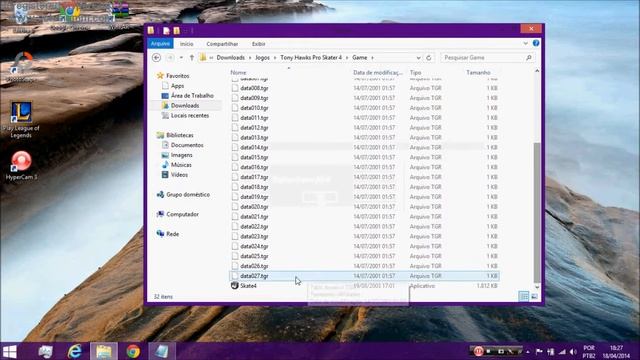Screen dimensions: 640x360
Task: Open the Explorer help icon
Action: (x=536, y=43)
